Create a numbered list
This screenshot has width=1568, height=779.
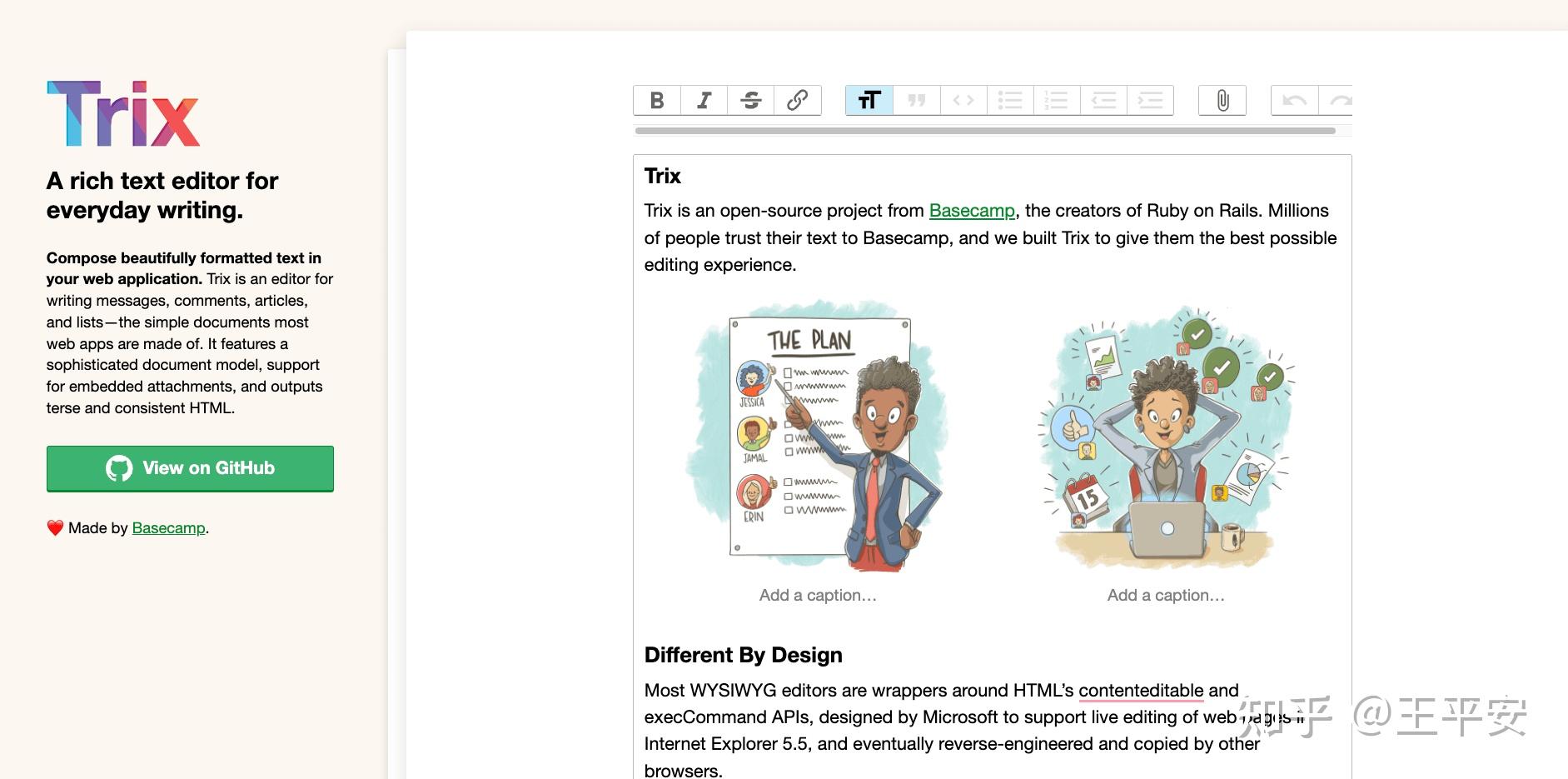[1057, 101]
